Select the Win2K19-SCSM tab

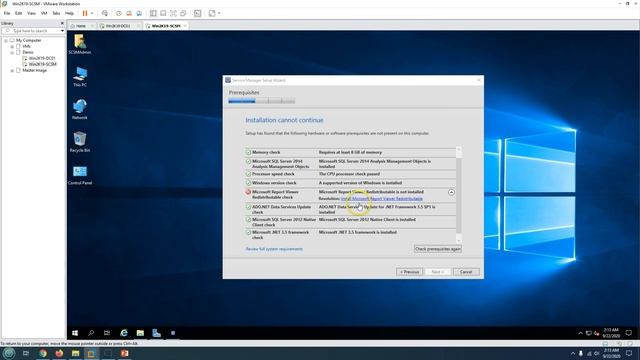[166, 26]
